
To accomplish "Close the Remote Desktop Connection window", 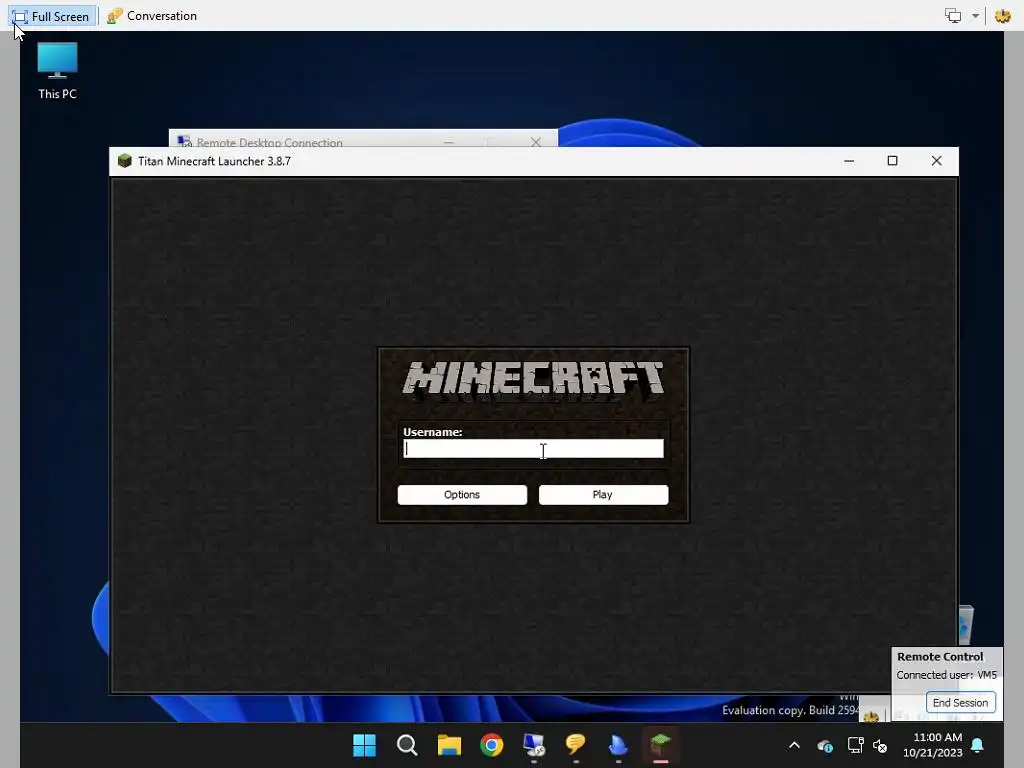I will click(536, 142).
